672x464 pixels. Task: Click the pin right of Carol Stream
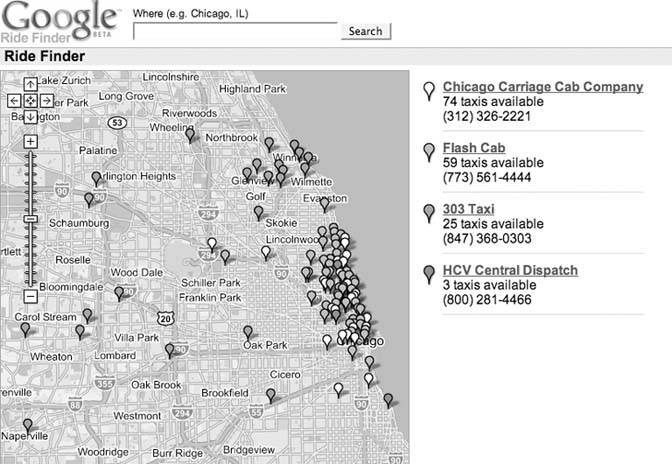[87, 316]
